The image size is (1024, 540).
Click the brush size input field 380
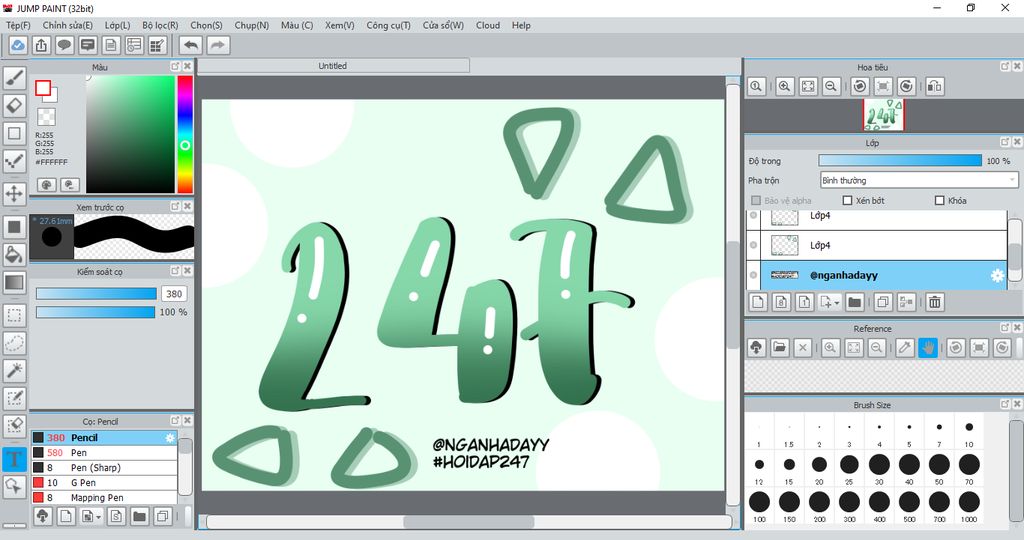[x=174, y=294]
